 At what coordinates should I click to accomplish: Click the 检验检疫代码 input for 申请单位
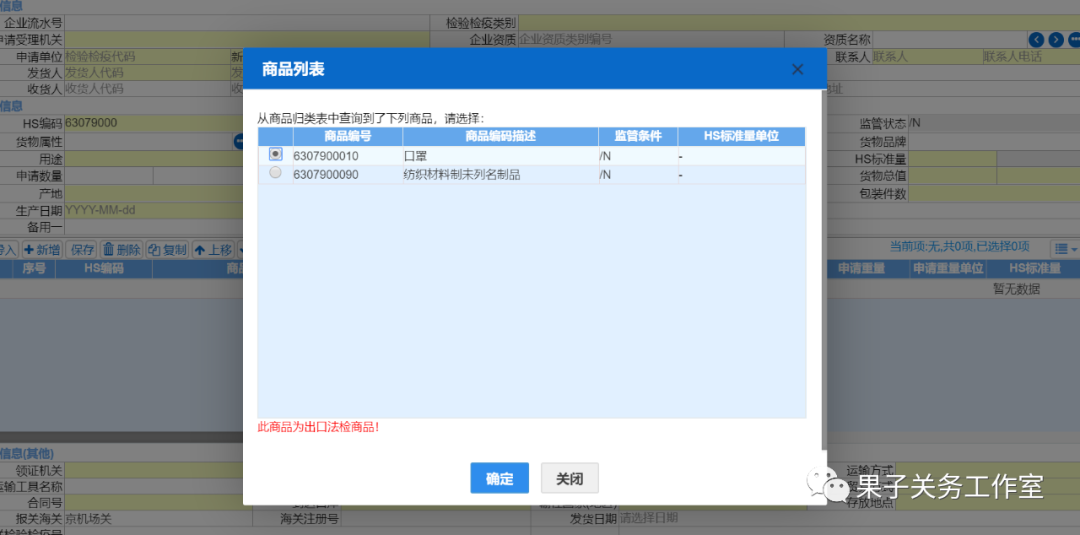(x=146, y=56)
